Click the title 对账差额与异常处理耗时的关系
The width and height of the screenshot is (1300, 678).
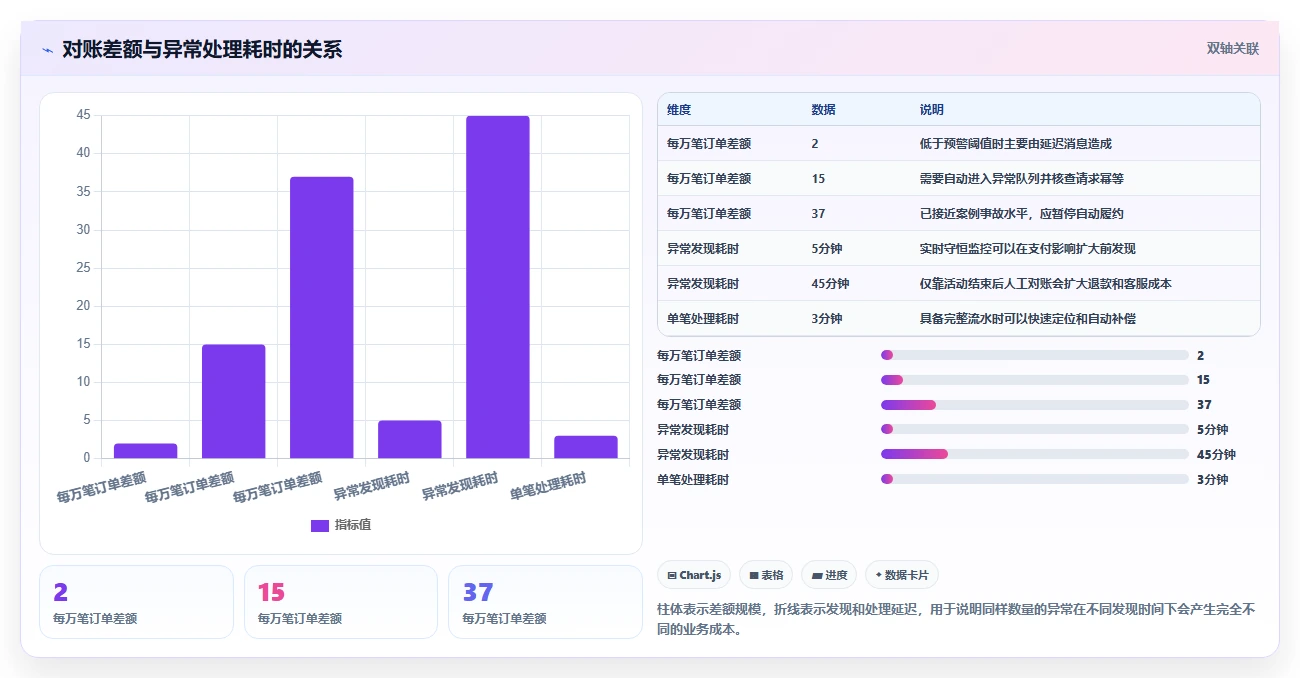coord(202,49)
